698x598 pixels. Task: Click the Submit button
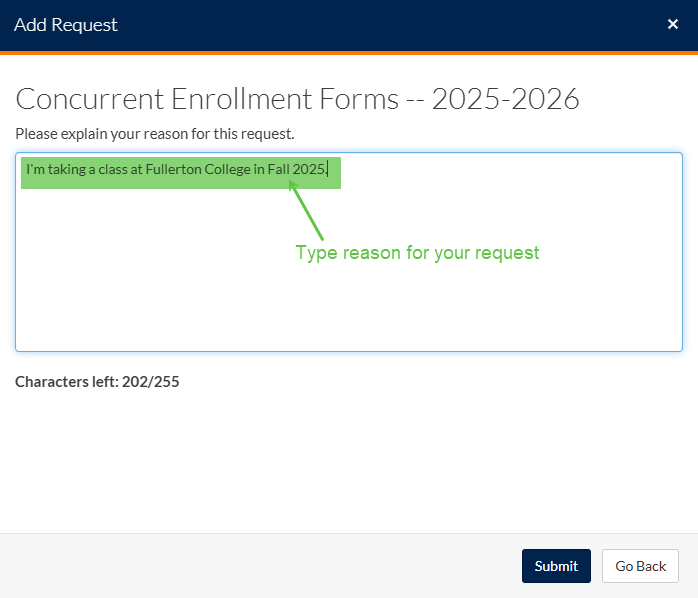(x=556, y=566)
